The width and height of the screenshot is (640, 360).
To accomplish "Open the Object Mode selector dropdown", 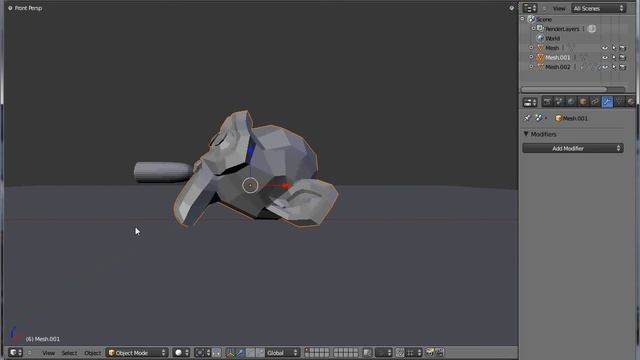I will [x=137, y=353].
